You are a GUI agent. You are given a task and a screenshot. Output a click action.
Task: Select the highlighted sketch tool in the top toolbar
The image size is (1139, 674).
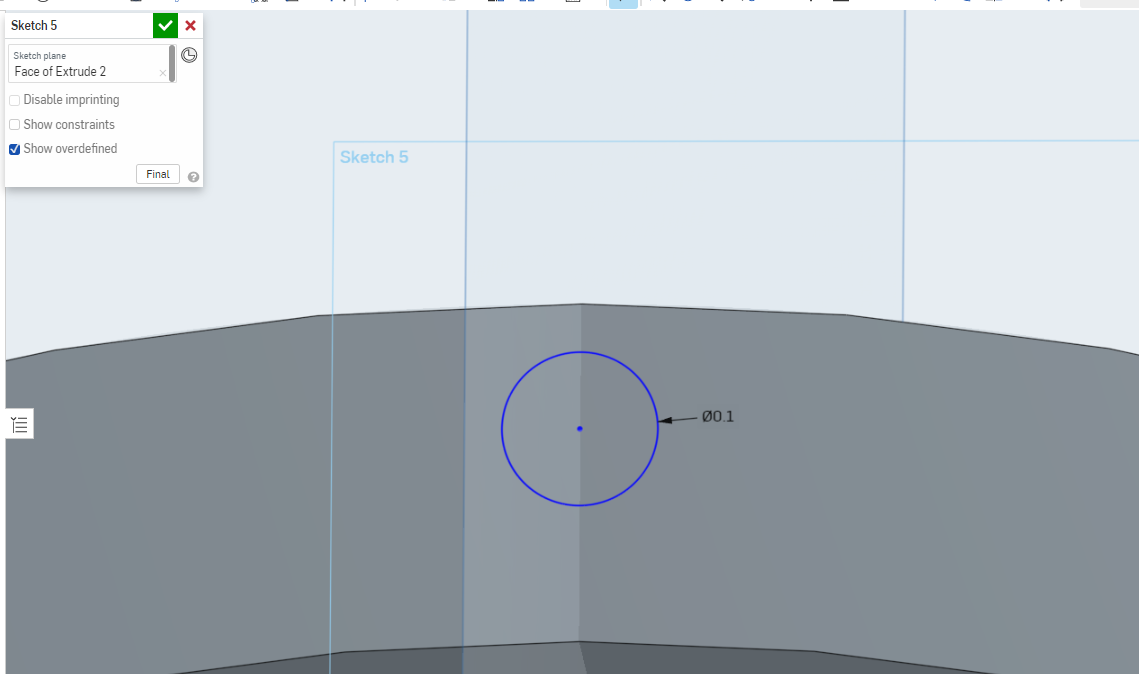point(622,4)
